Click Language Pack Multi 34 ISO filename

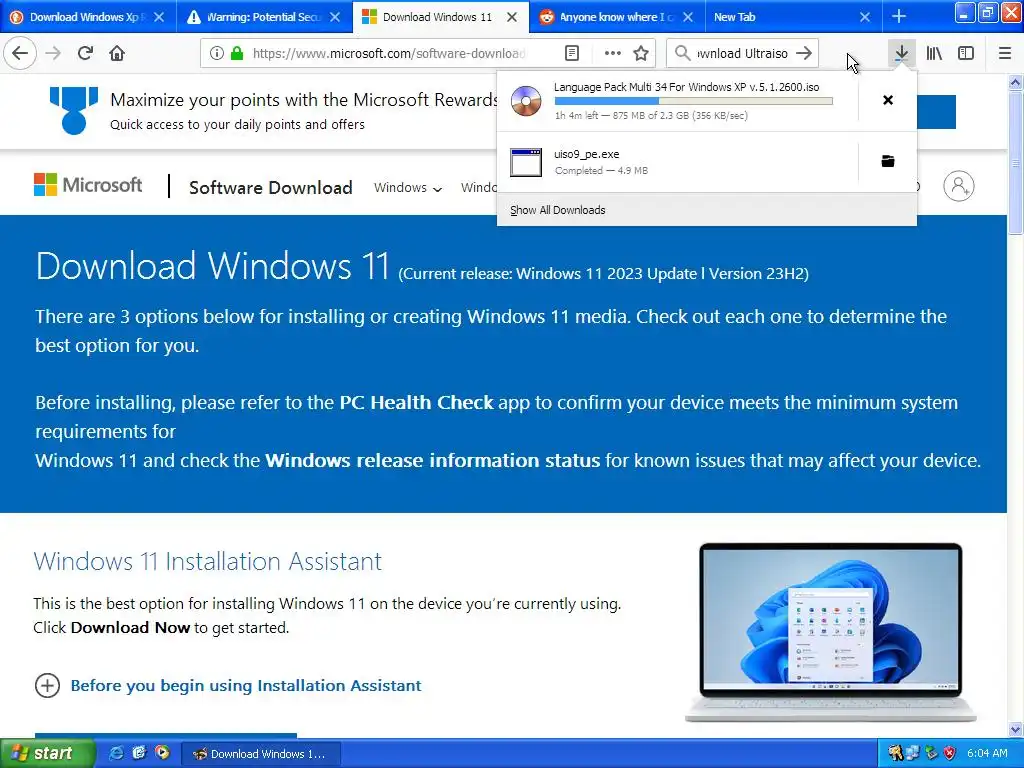(686, 87)
